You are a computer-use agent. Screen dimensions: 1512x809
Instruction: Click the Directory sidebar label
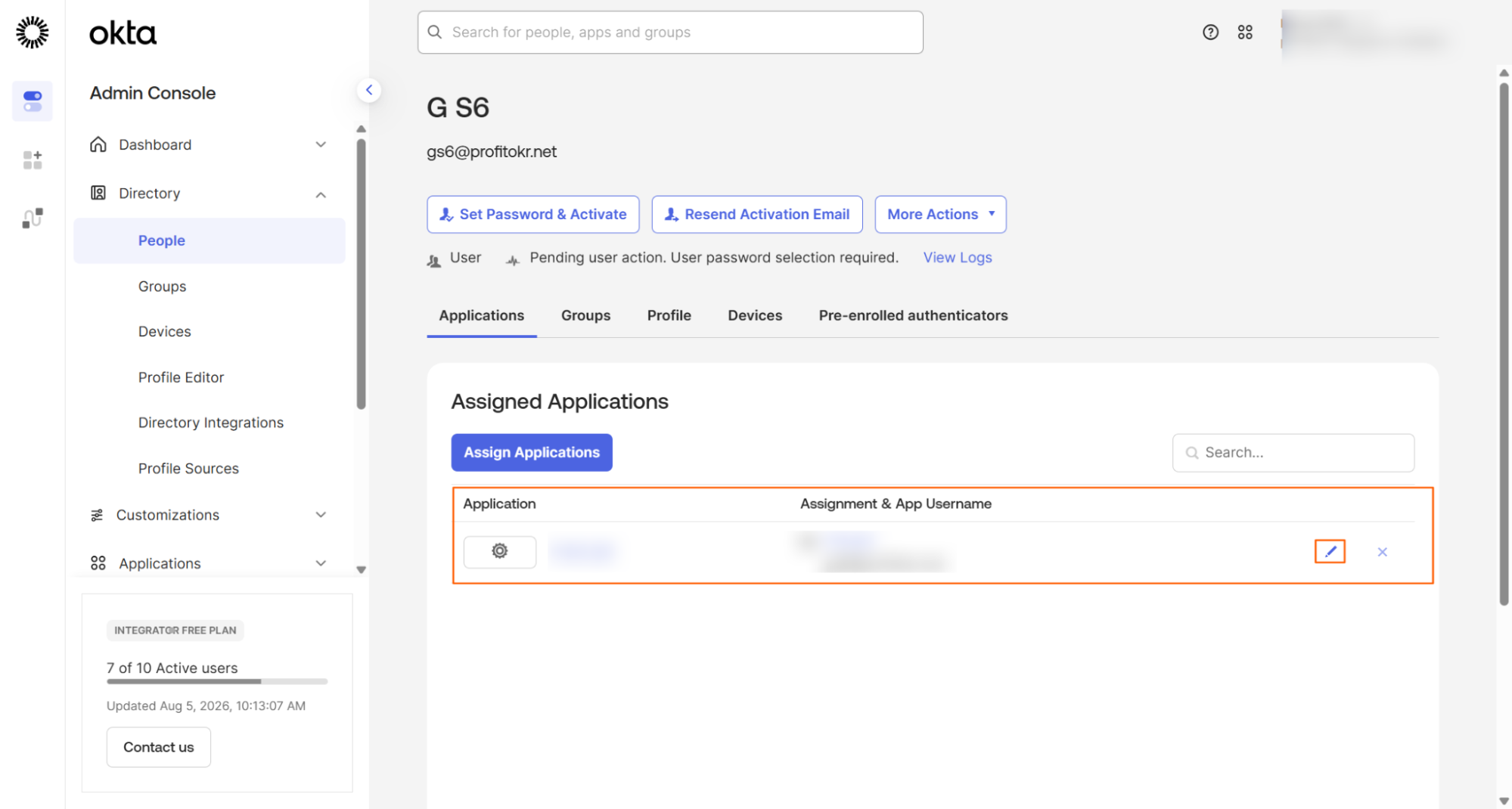tap(150, 193)
